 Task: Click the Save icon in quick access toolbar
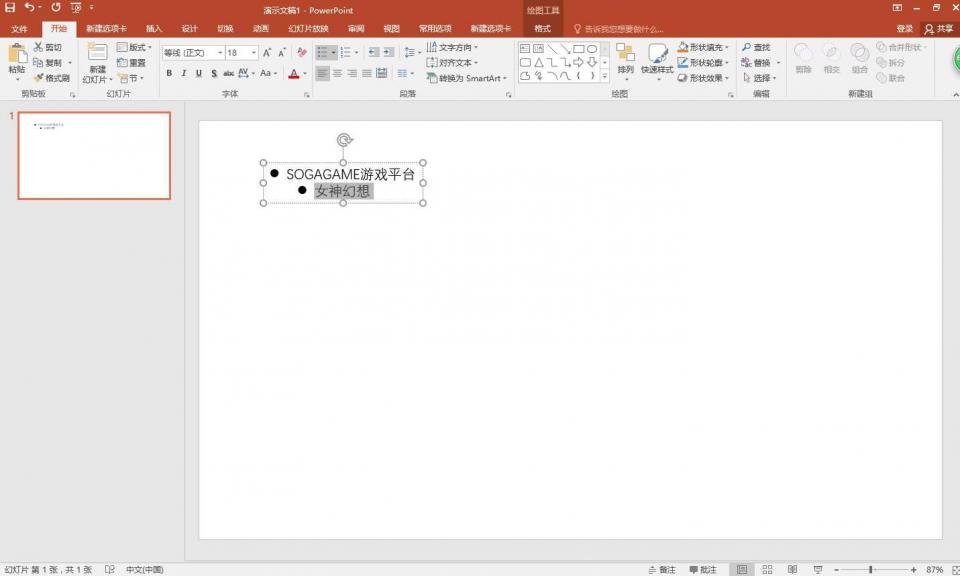(x=10, y=7)
